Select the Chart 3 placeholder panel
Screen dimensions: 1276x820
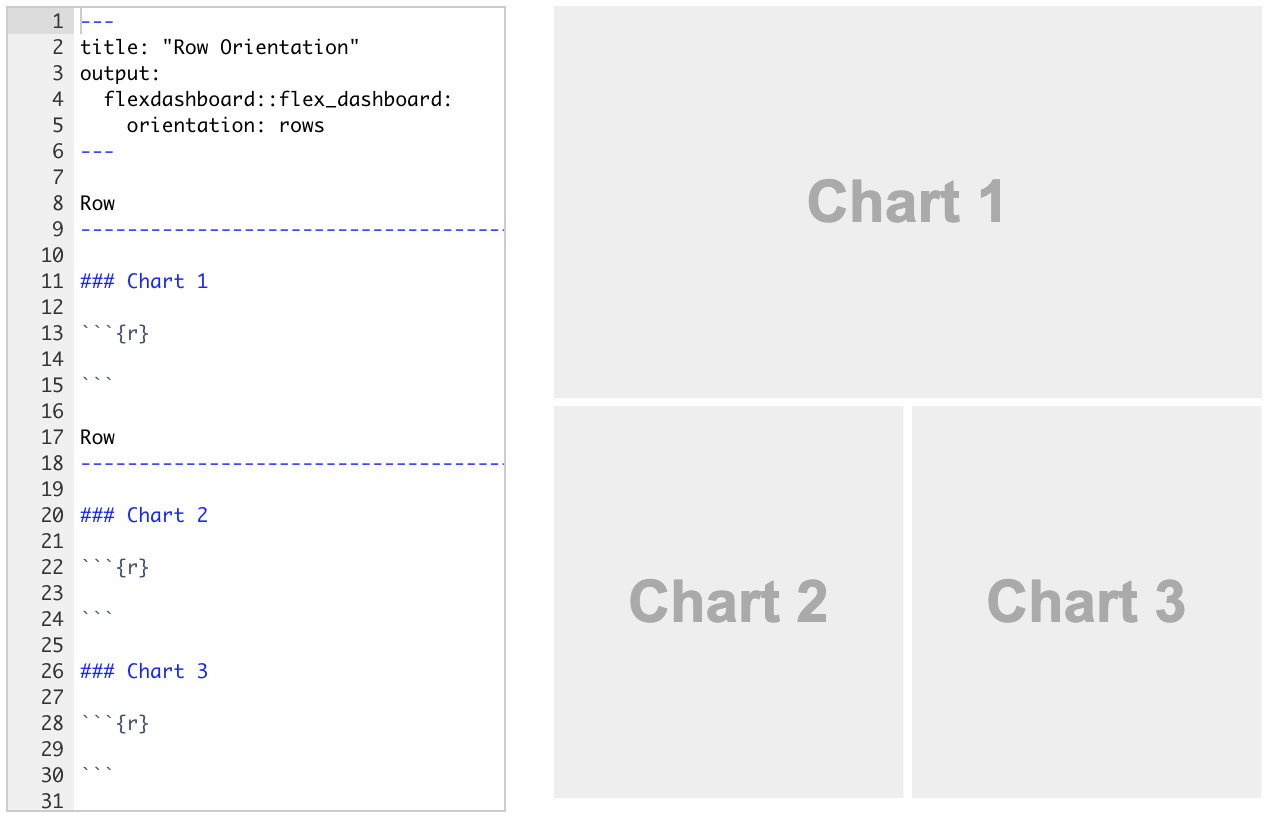pos(1086,602)
